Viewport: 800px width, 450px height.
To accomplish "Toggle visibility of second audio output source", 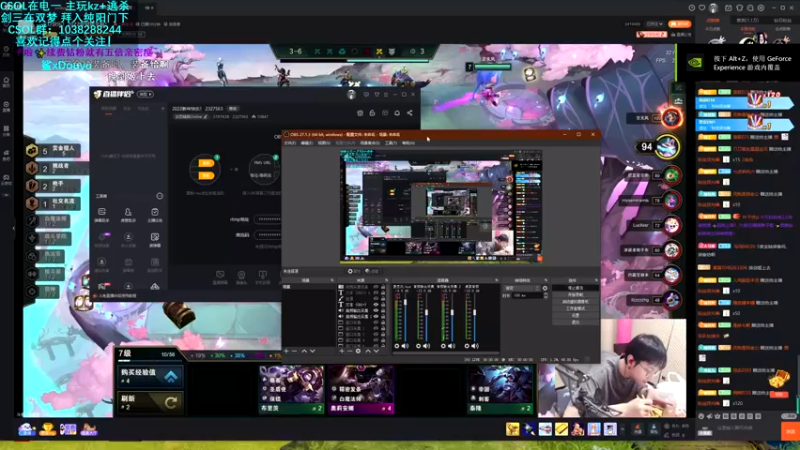I will click(x=376, y=316).
